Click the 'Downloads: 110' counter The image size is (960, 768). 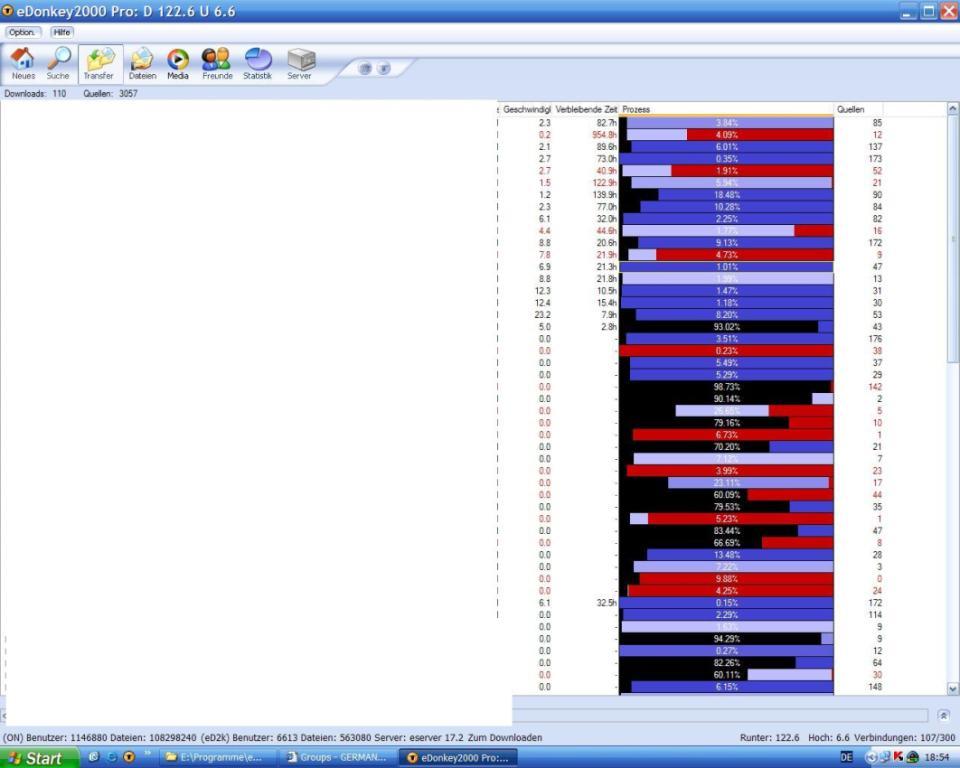pos(35,94)
